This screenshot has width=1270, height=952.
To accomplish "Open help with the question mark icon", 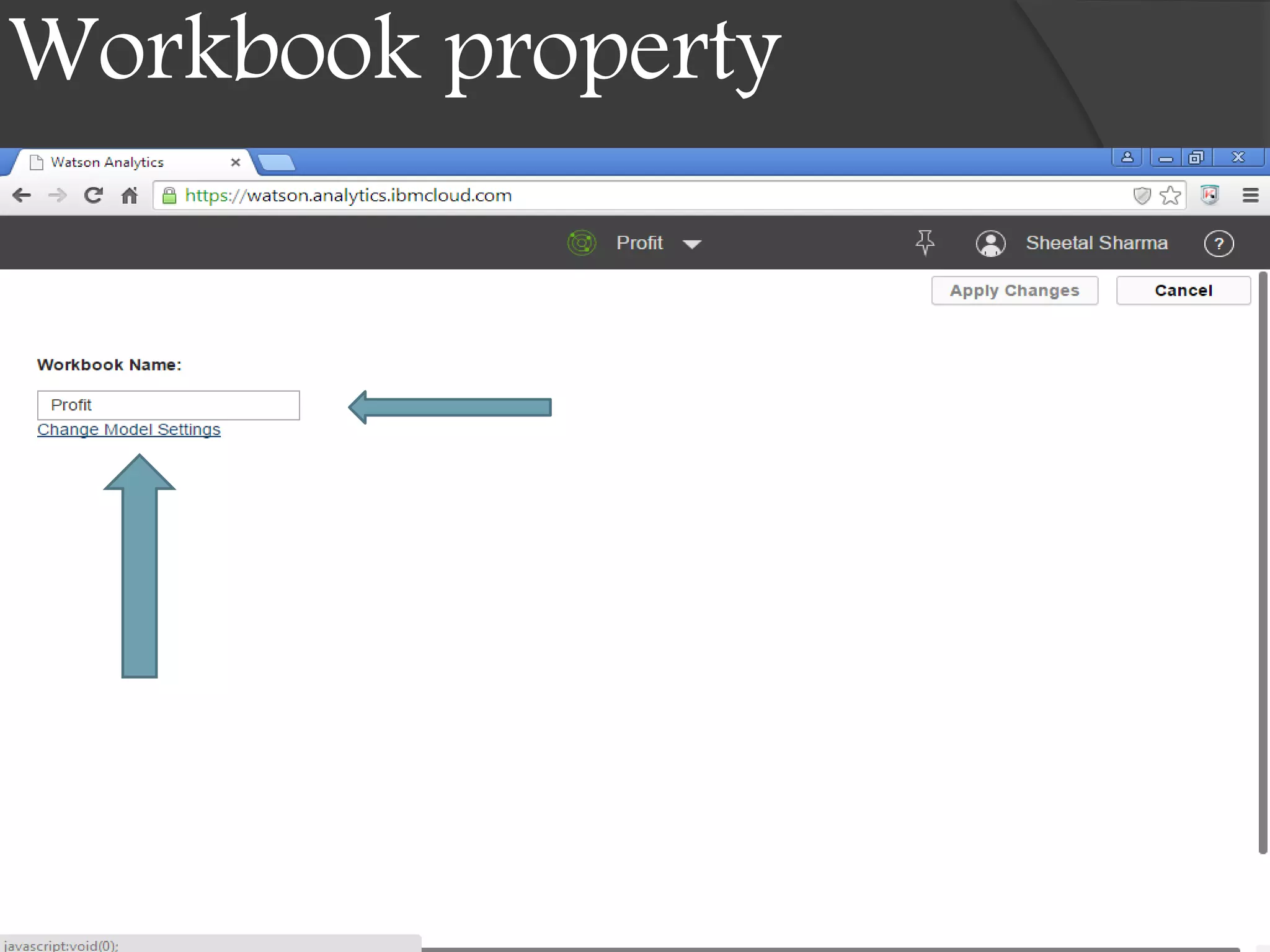I will (1219, 244).
